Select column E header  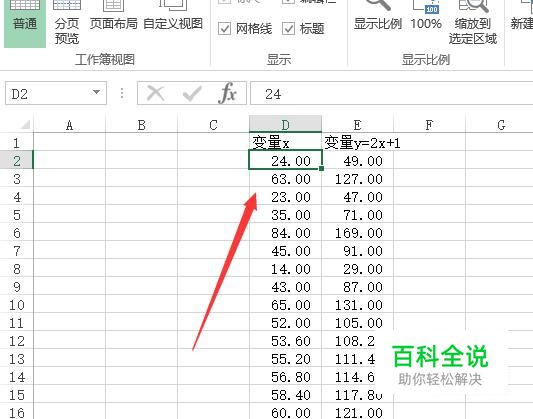pyautogui.click(x=357, y=125)
